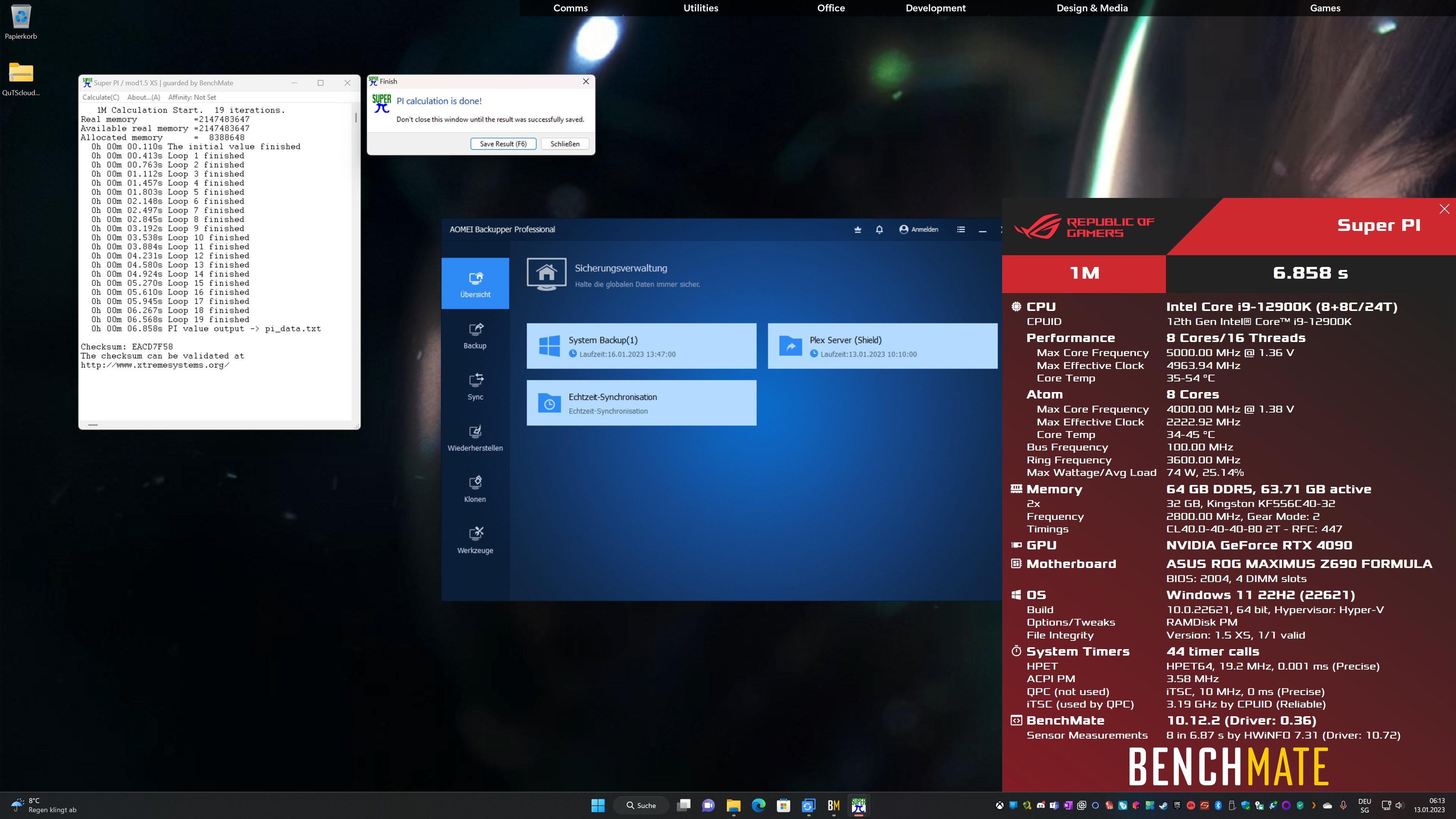
Task: Click the DEU SG language indicator
Action: pos(1365,805)
